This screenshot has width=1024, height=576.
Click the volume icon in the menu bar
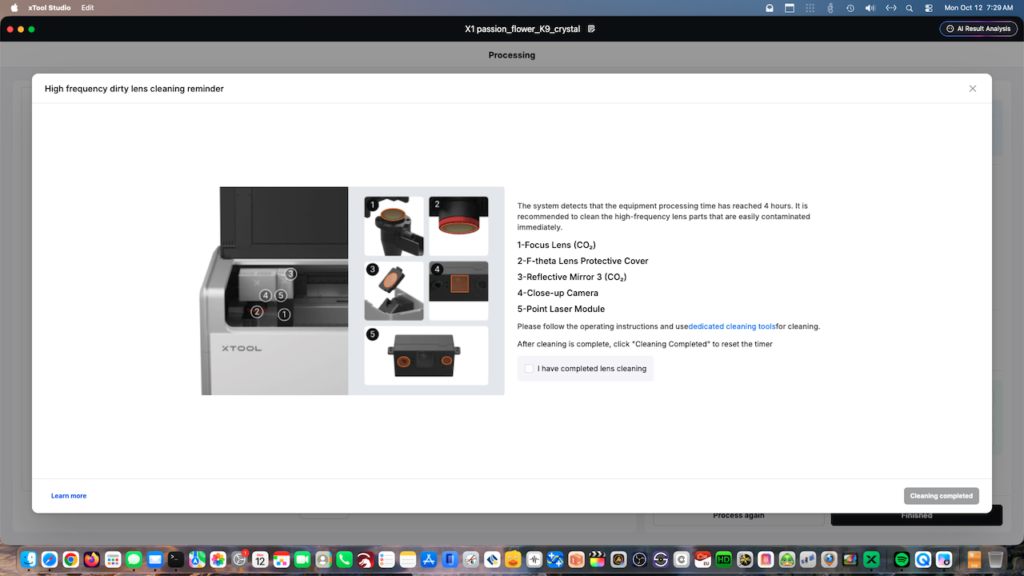pos(870,8)
